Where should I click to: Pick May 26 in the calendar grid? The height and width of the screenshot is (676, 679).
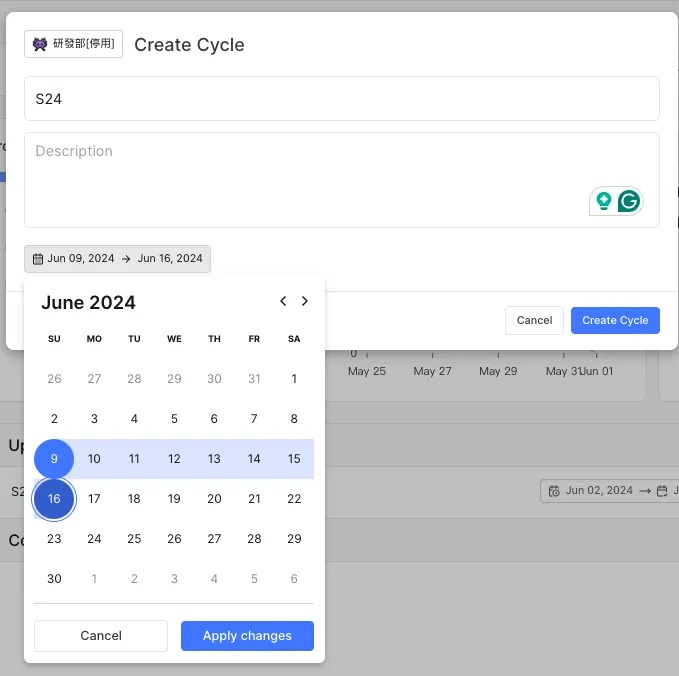pyautogui.click(x=54, y=379)
